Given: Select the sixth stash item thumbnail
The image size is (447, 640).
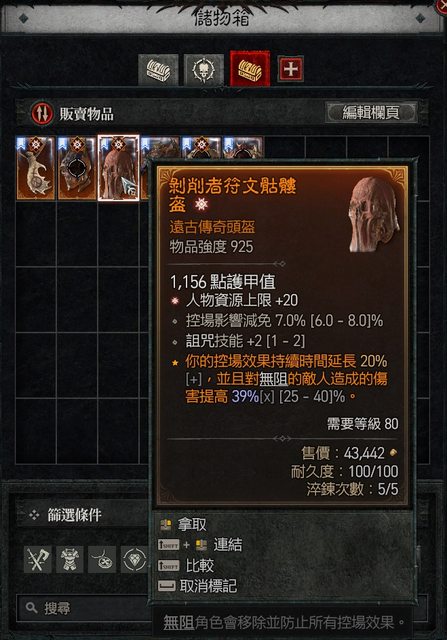Looking at the screenshot, I should 242,148.
